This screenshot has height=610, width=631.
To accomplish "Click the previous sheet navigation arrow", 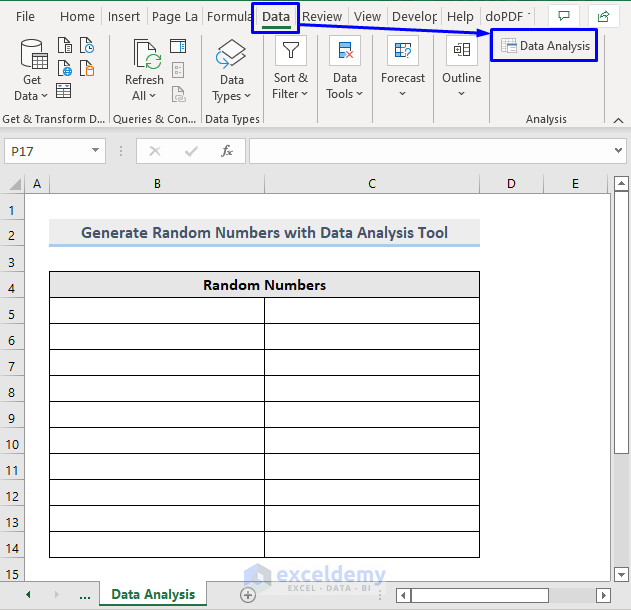I will [x=28, y=594].
